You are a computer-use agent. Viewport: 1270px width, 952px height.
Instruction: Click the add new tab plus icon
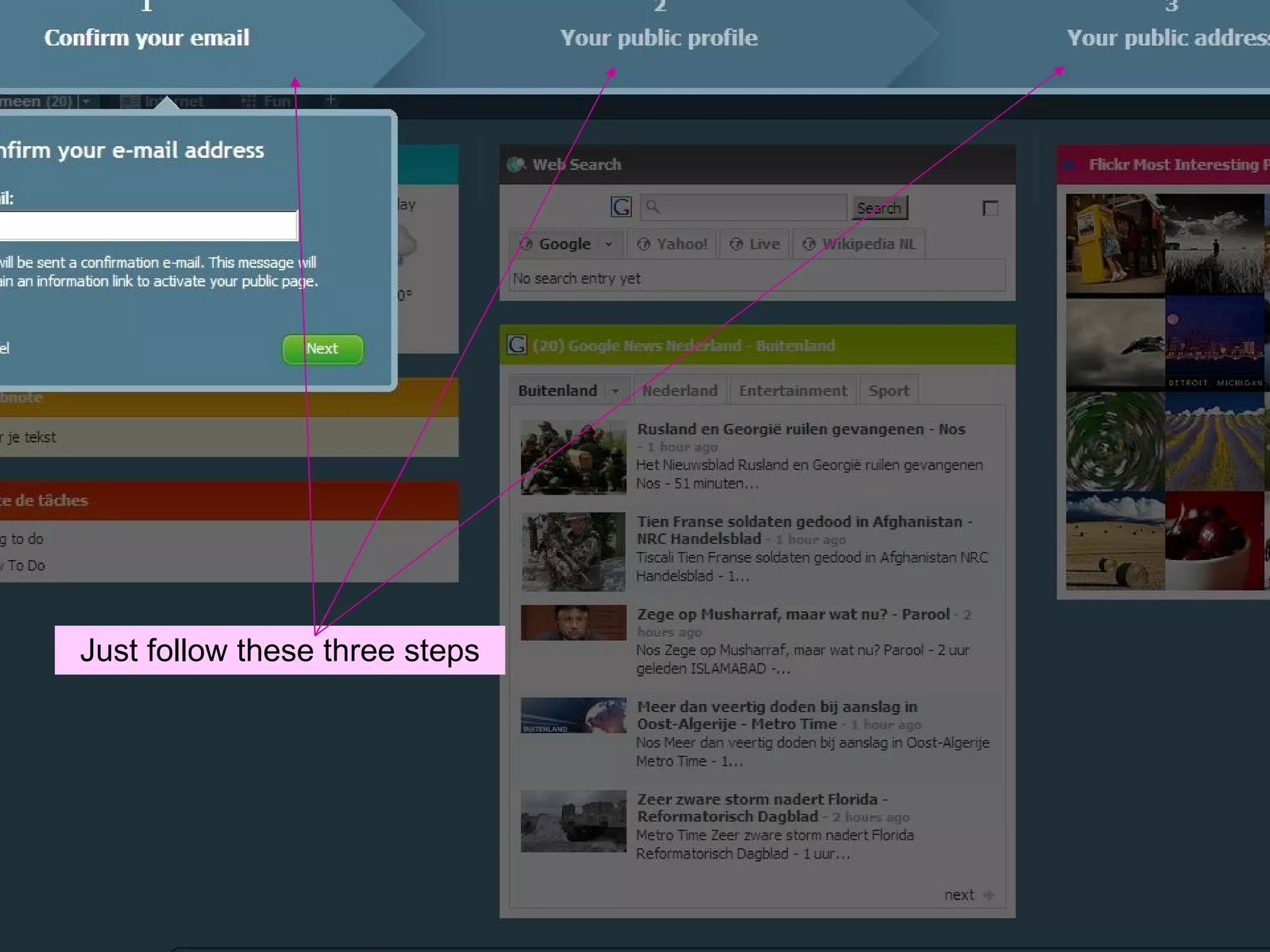(331, 100)
